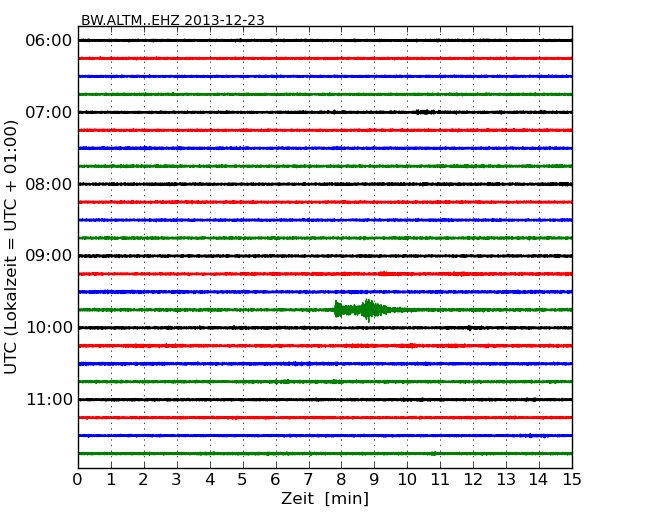The image size is (650, 520).
Task: Click the x-axis tick label 3
Action: pyautogui.click(x=177, y=479)
